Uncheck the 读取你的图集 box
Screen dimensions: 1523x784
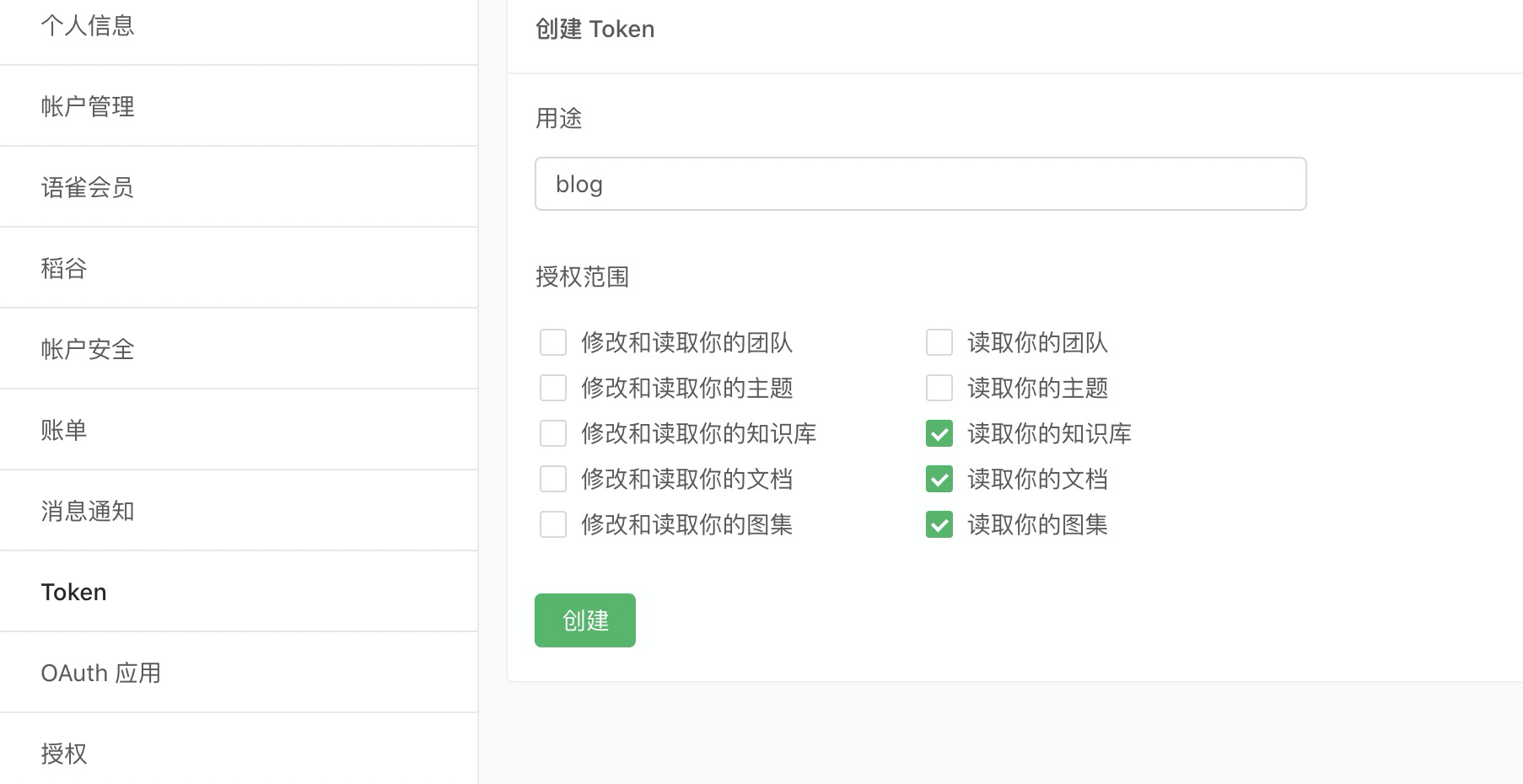[939, 525]
